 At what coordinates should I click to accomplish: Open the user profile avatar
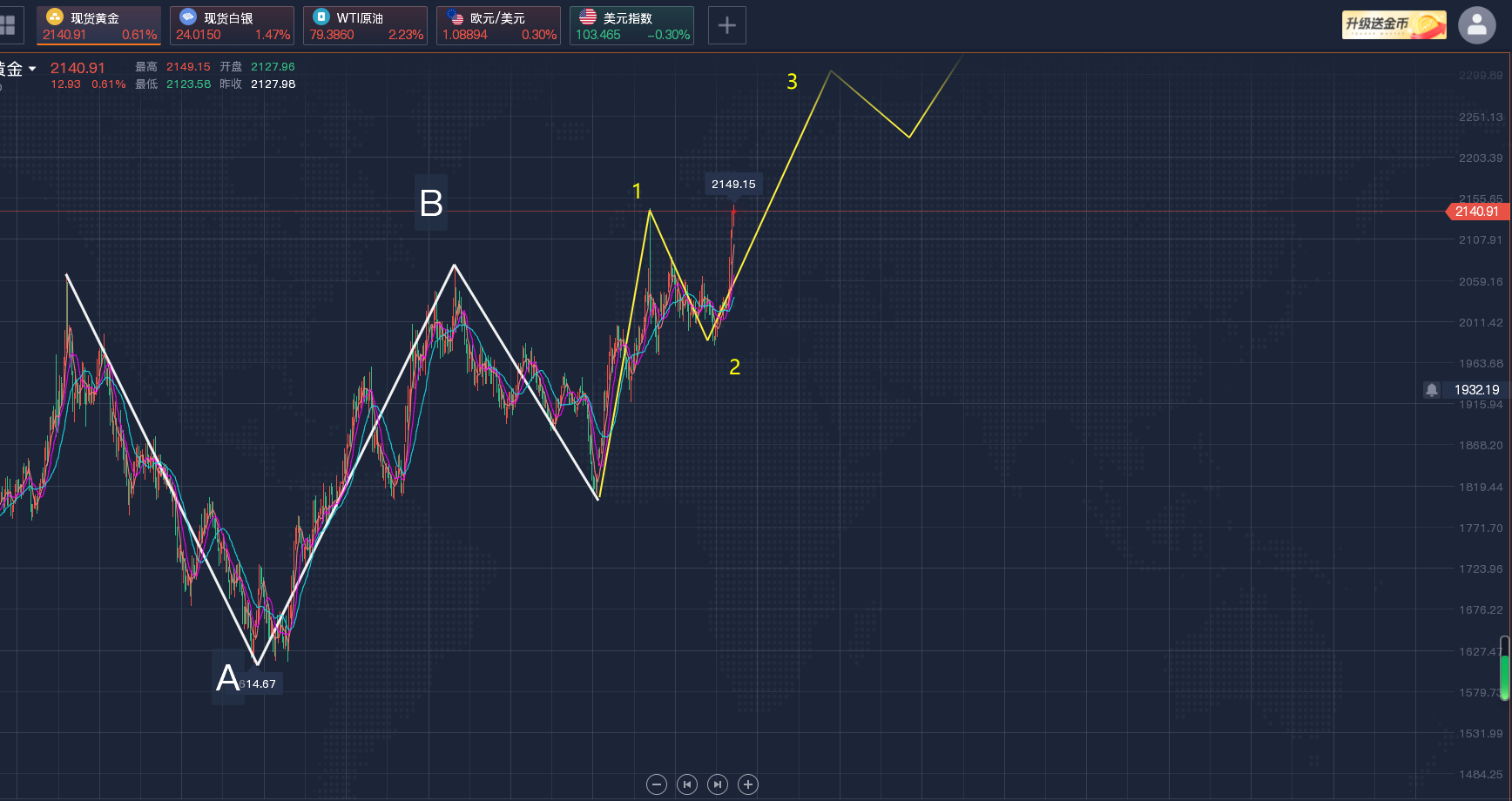pyautogui.click(x=1477, y=25)
